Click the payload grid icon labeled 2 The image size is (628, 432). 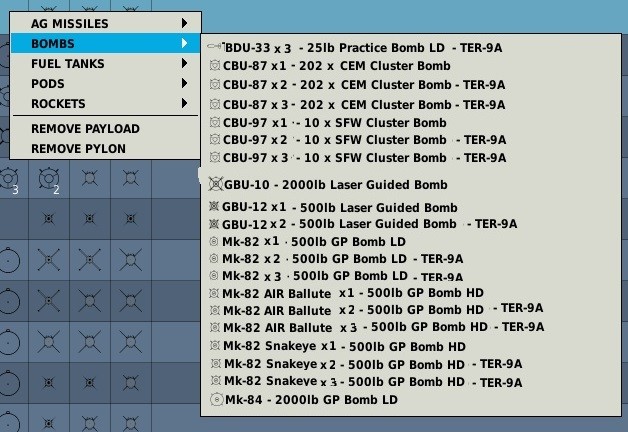[x=49, y=179]
